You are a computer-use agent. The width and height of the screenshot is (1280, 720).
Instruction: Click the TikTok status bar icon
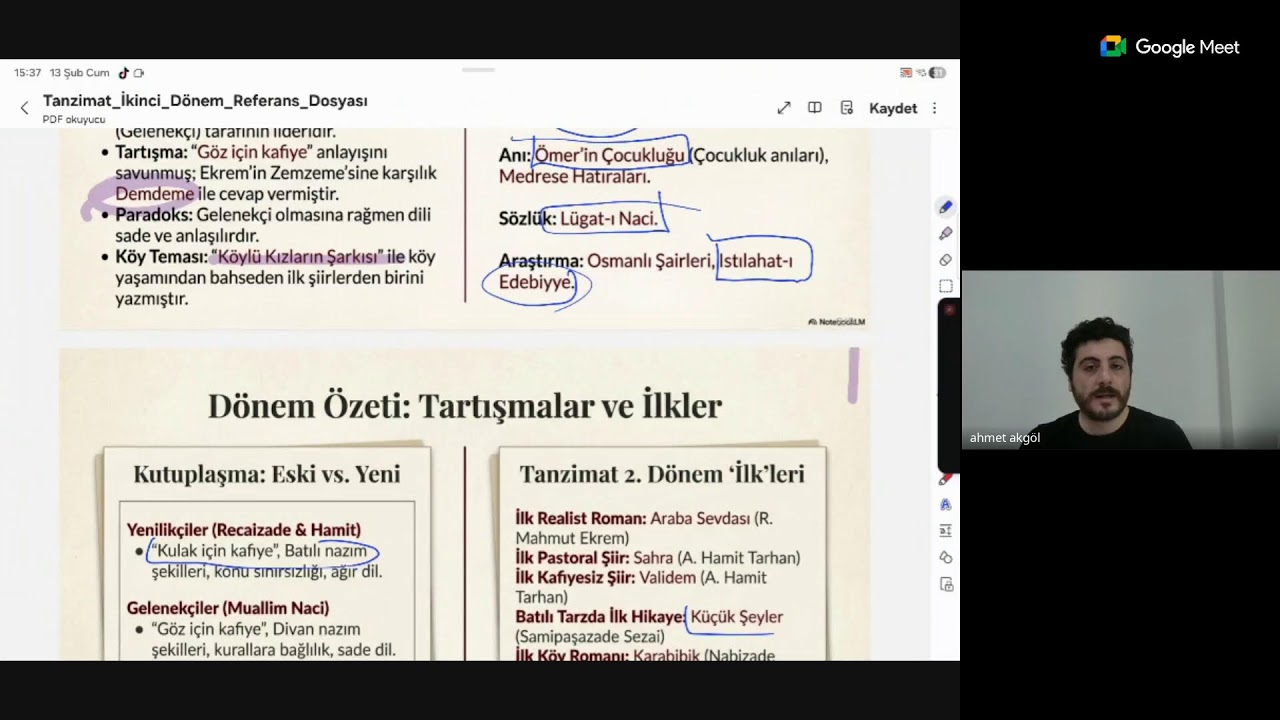click(x=124, y=73)
